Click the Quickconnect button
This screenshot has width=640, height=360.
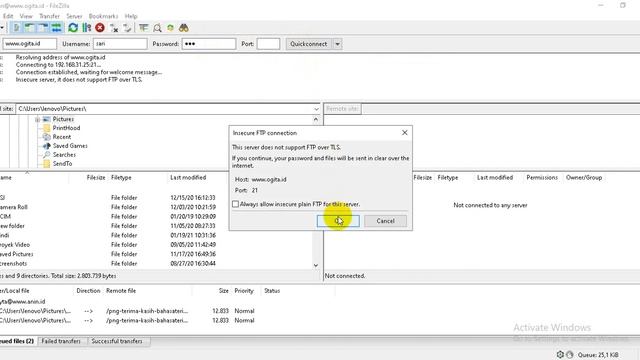(309, 44)
